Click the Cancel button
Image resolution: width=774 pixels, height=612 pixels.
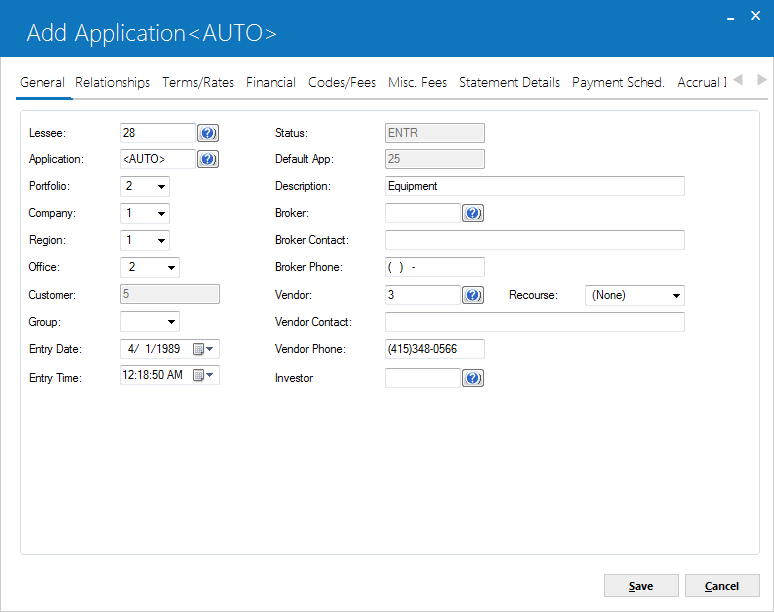click(722, 586)
